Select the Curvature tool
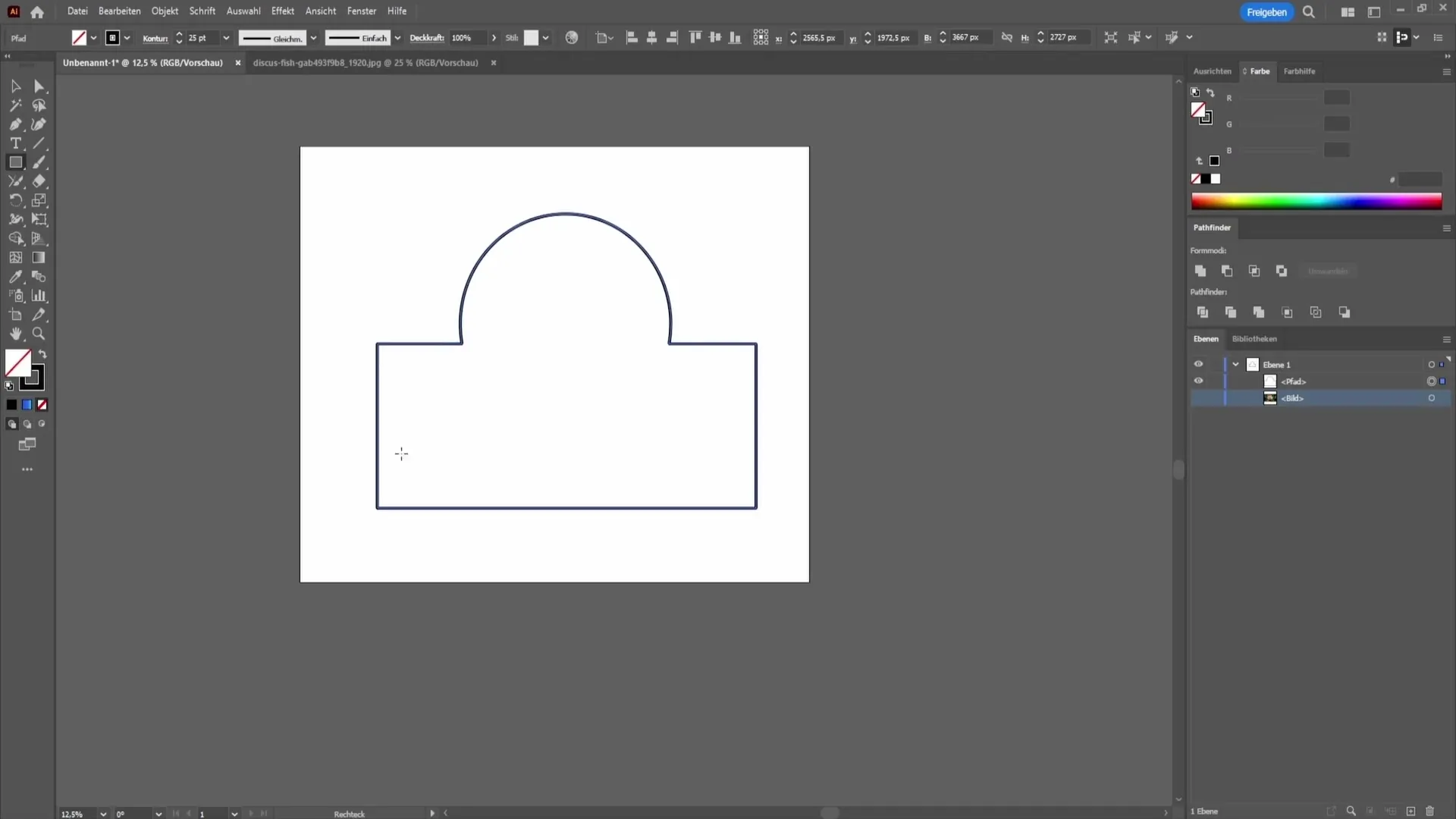Image resolution: width=1456 pixels, height=819 pixels. [39, 124]
